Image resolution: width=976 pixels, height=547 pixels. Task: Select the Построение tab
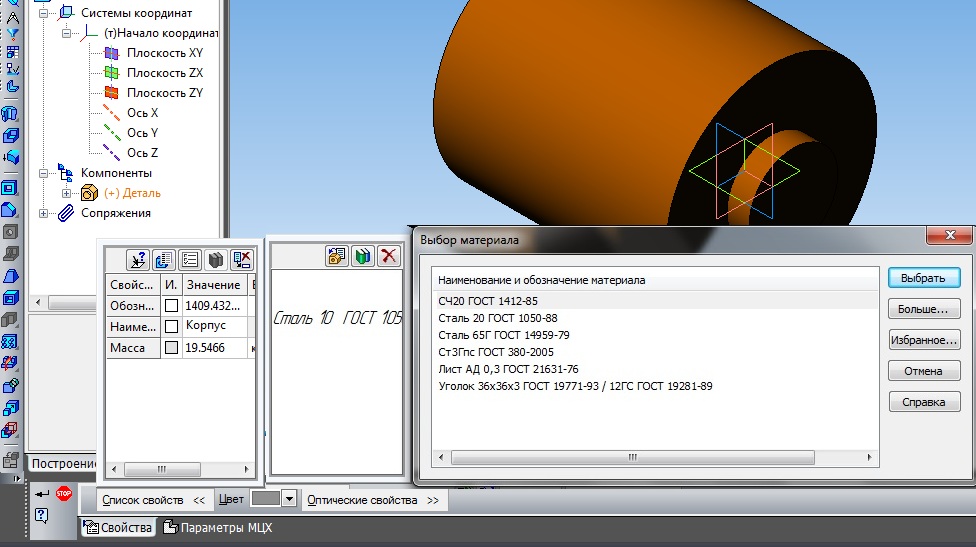63,464
